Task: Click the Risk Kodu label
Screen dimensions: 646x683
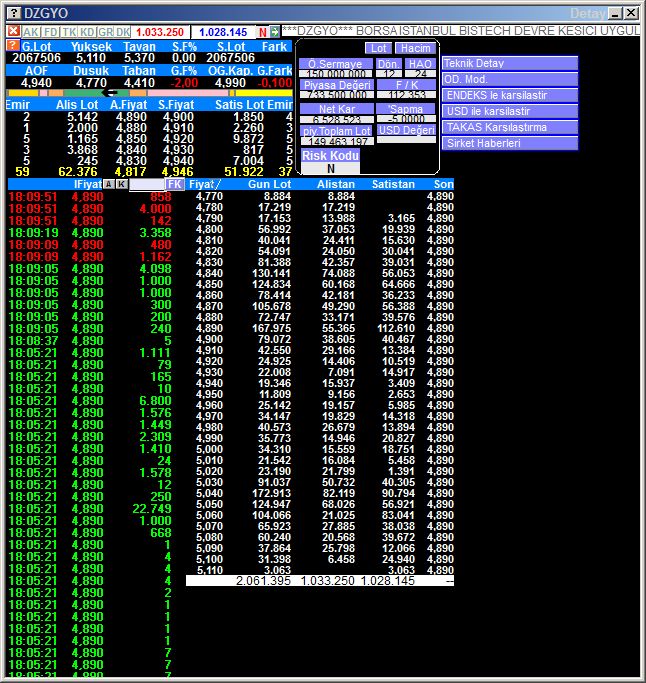Action: (x=330, y=156)
